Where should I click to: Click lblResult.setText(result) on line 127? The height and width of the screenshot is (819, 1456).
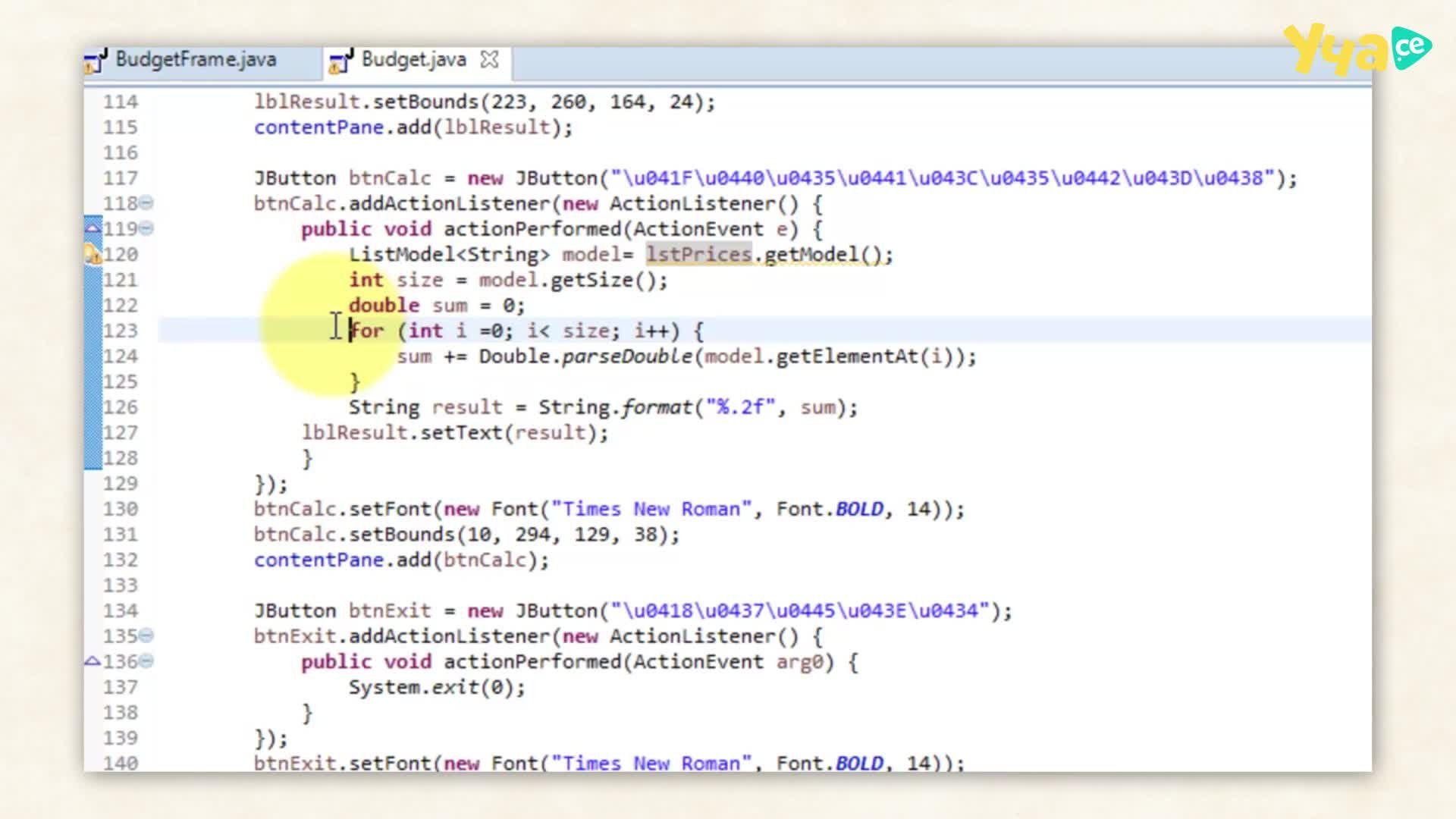[455, 433]
